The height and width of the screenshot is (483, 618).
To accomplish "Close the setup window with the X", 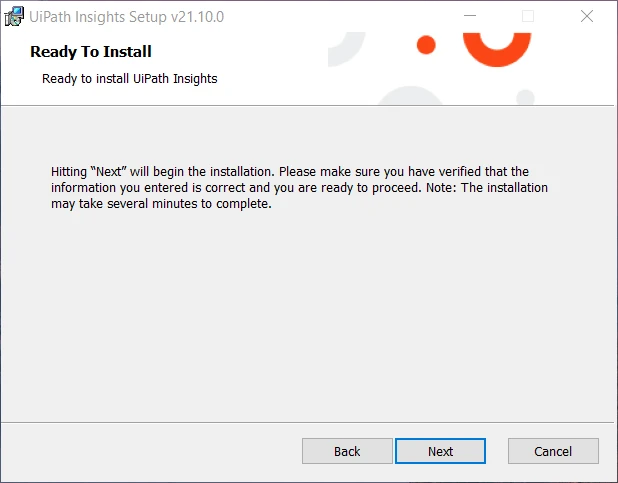I will (x=587, y=16).
